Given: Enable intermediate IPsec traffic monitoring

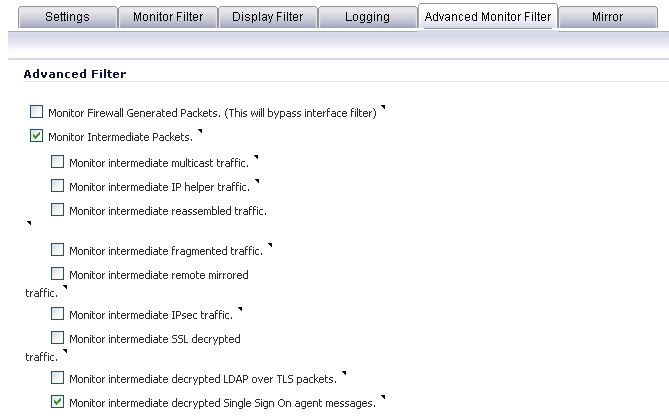Looking at the screenshot, I should [x=58, y=314].
